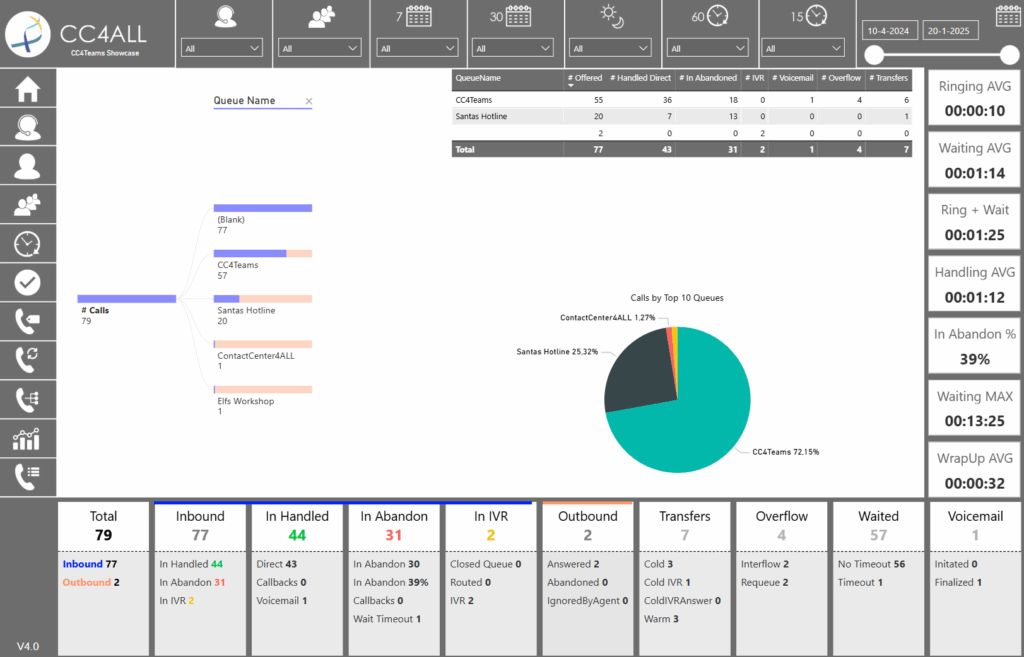Open the phone with refresh arrows page
1024x657 pixels.
pyautogui.click(x=28, y=360)
